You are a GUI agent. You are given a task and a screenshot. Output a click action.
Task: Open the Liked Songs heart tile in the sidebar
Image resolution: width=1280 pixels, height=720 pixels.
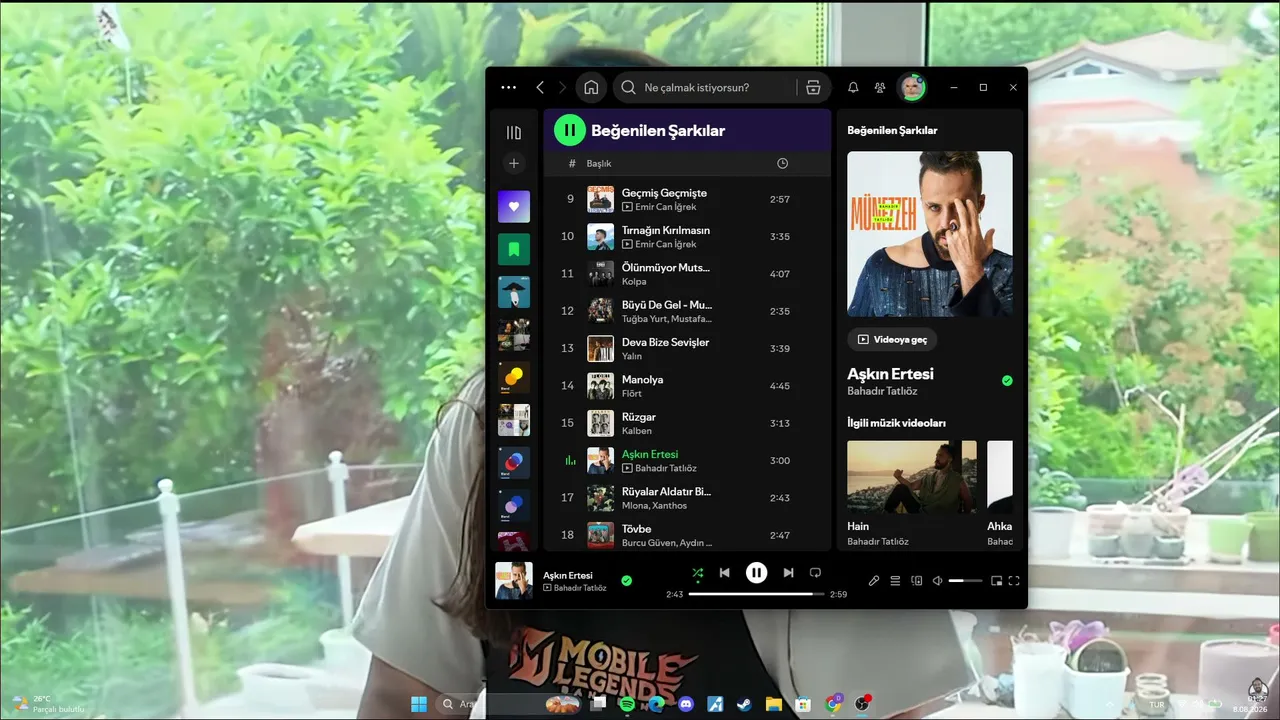[x=514, y=206]
